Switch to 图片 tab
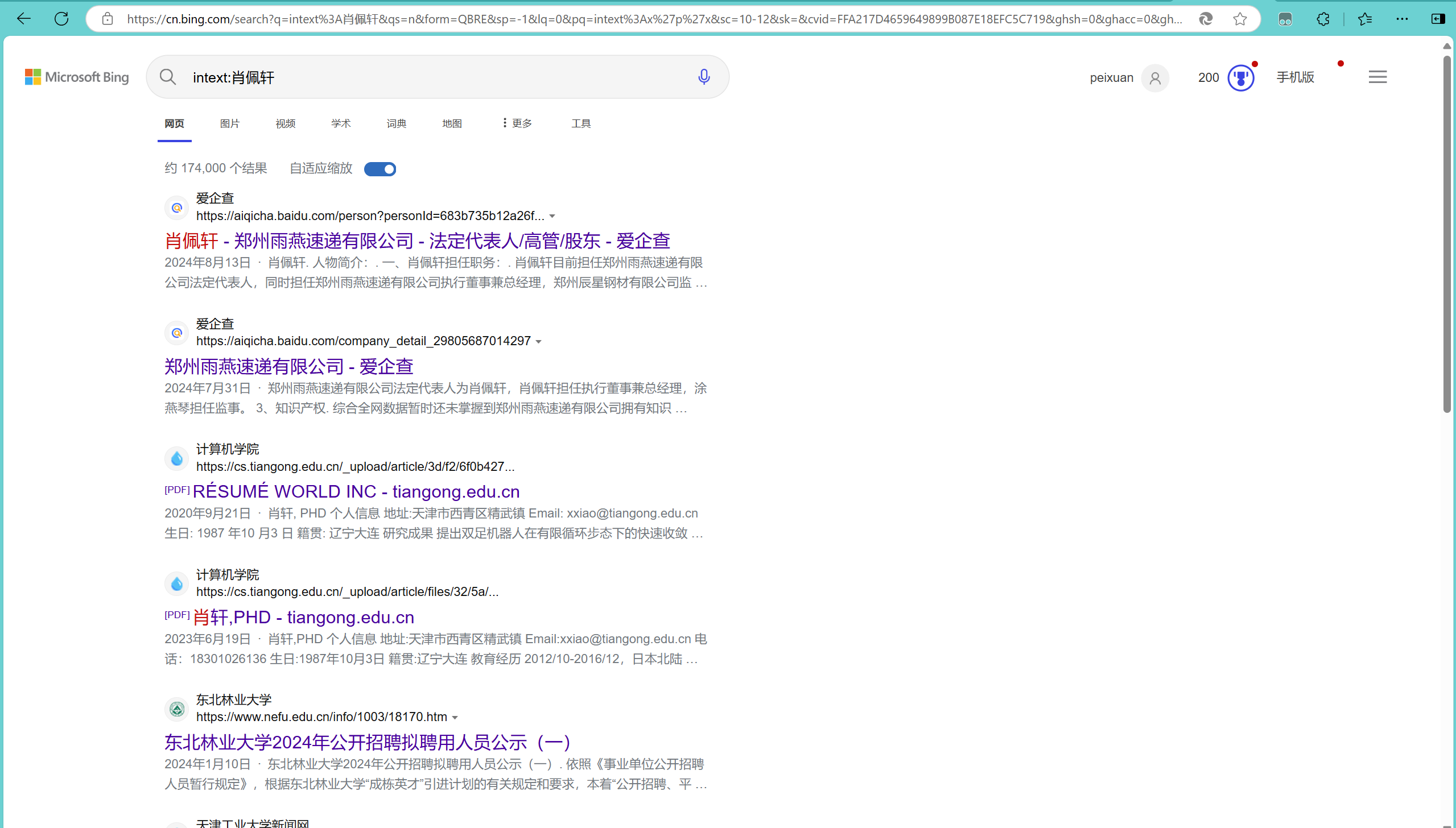Viewport: 1456px width, 828px height. 230,123
